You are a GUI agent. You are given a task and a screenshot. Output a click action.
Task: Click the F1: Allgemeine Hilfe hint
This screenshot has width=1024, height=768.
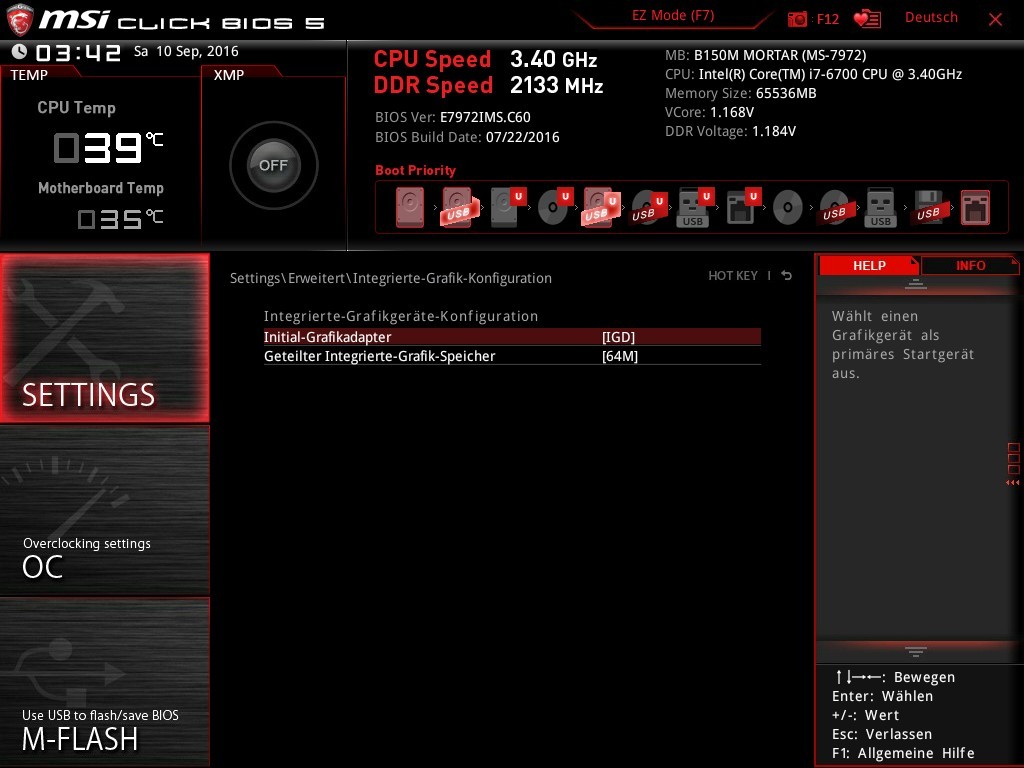(x=903, y=753)
